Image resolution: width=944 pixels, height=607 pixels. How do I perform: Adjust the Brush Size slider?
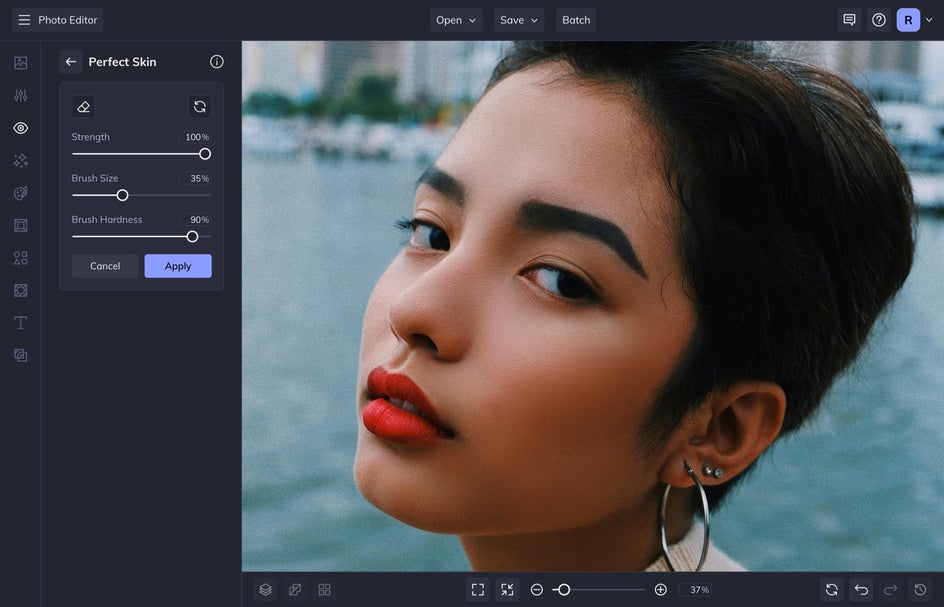[x=141, y=195]
